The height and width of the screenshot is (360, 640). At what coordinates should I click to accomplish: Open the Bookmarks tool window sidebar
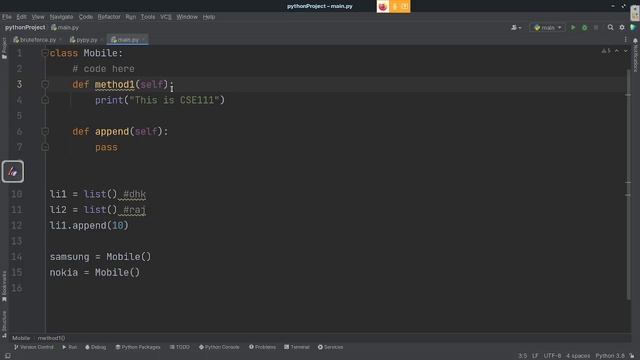pyautogui.click(x=4, y=287)
